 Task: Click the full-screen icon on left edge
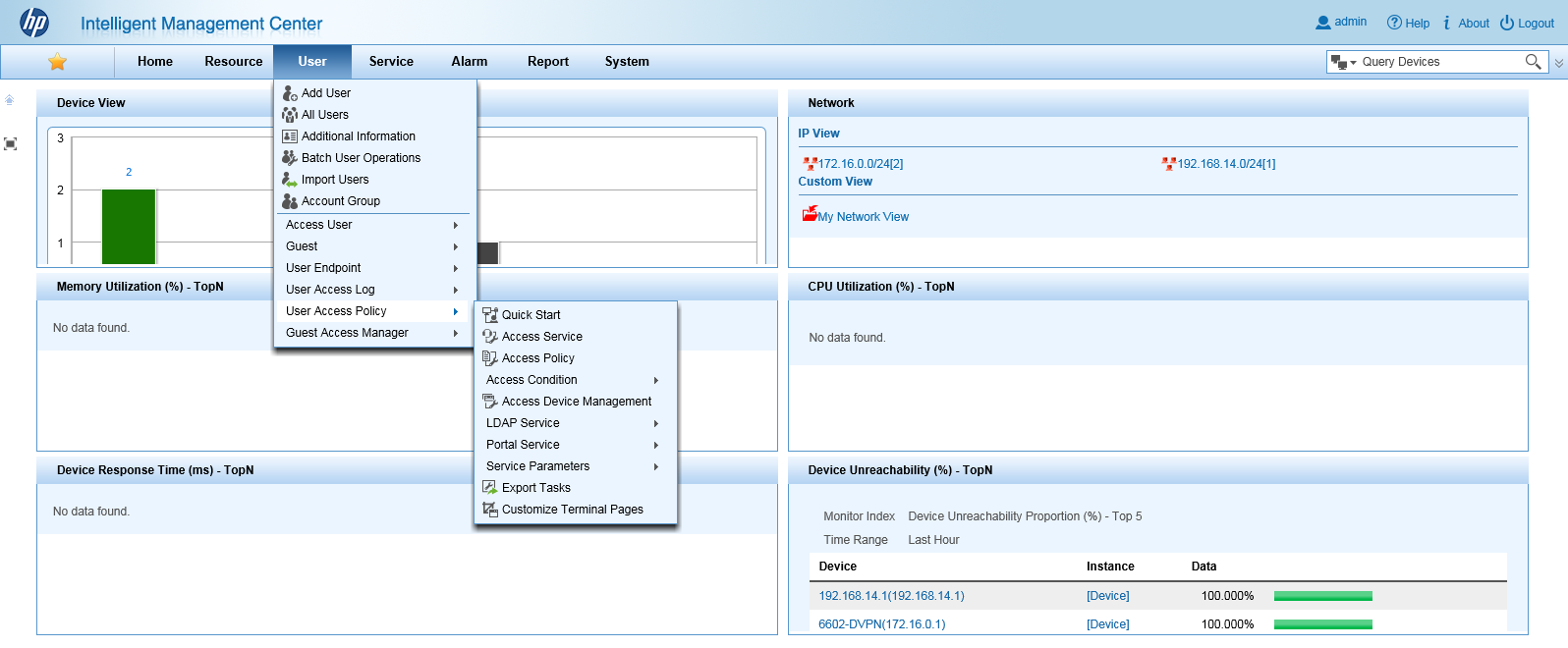pos(10,144)
